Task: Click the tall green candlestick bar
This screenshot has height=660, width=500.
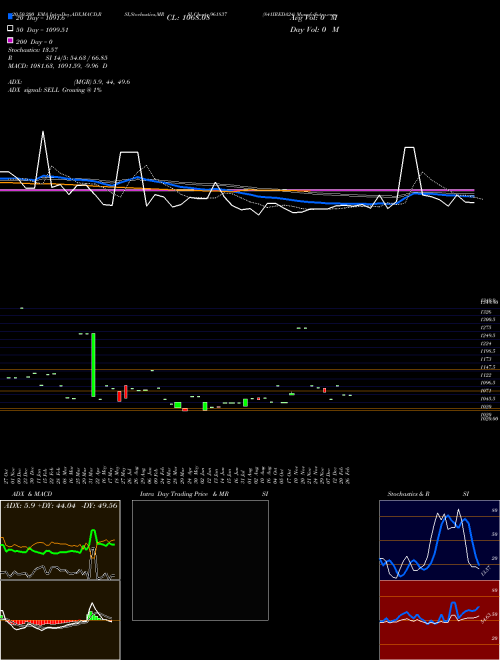Action: click(x=93, y=365)
